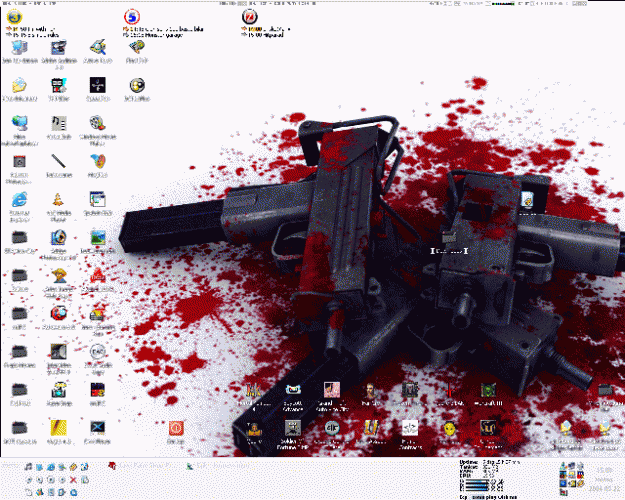Launch the red lifebuoy desktop shortcut
The width and height of the screenshot is (625, 500).
[59, 312]
